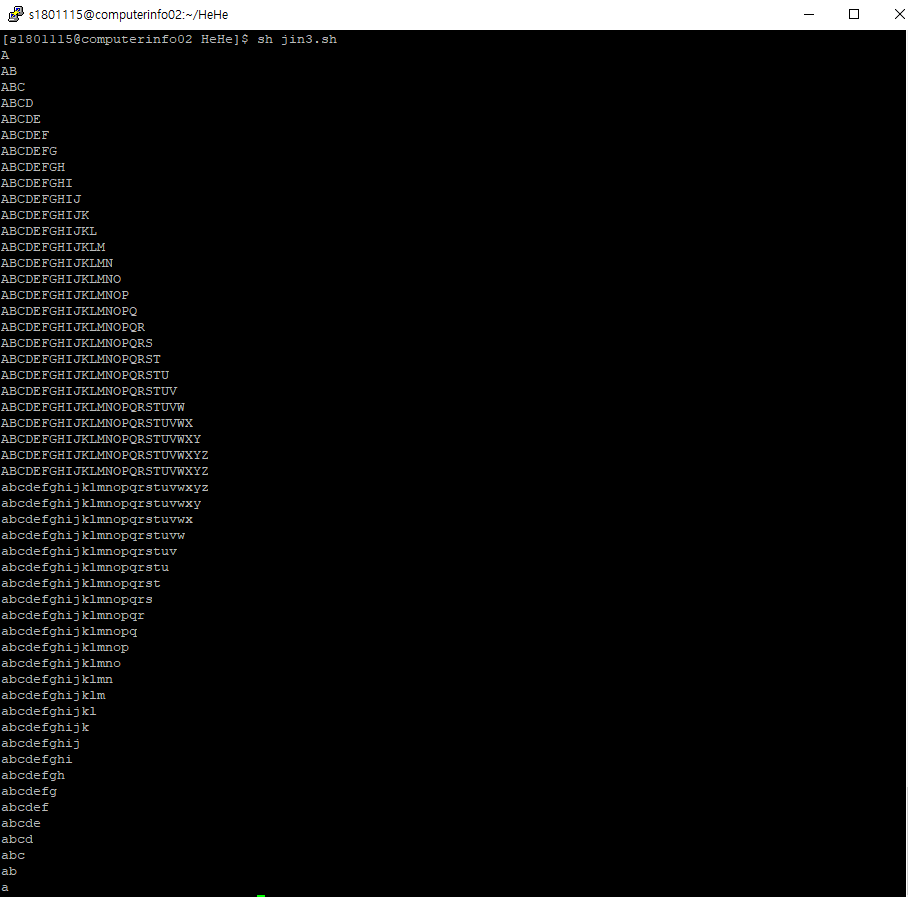Click the prompt '[s1801115@computerinfo02 HeHe]$'
Screen dimensions: 908x897
pyautogui.click(x=125, y=39)
